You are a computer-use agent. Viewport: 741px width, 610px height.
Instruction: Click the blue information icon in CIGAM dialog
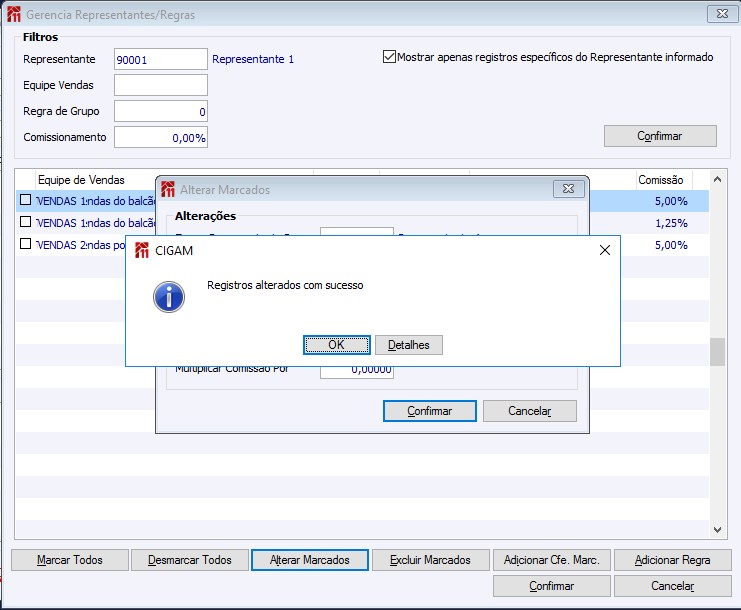[x=169, y=297]
